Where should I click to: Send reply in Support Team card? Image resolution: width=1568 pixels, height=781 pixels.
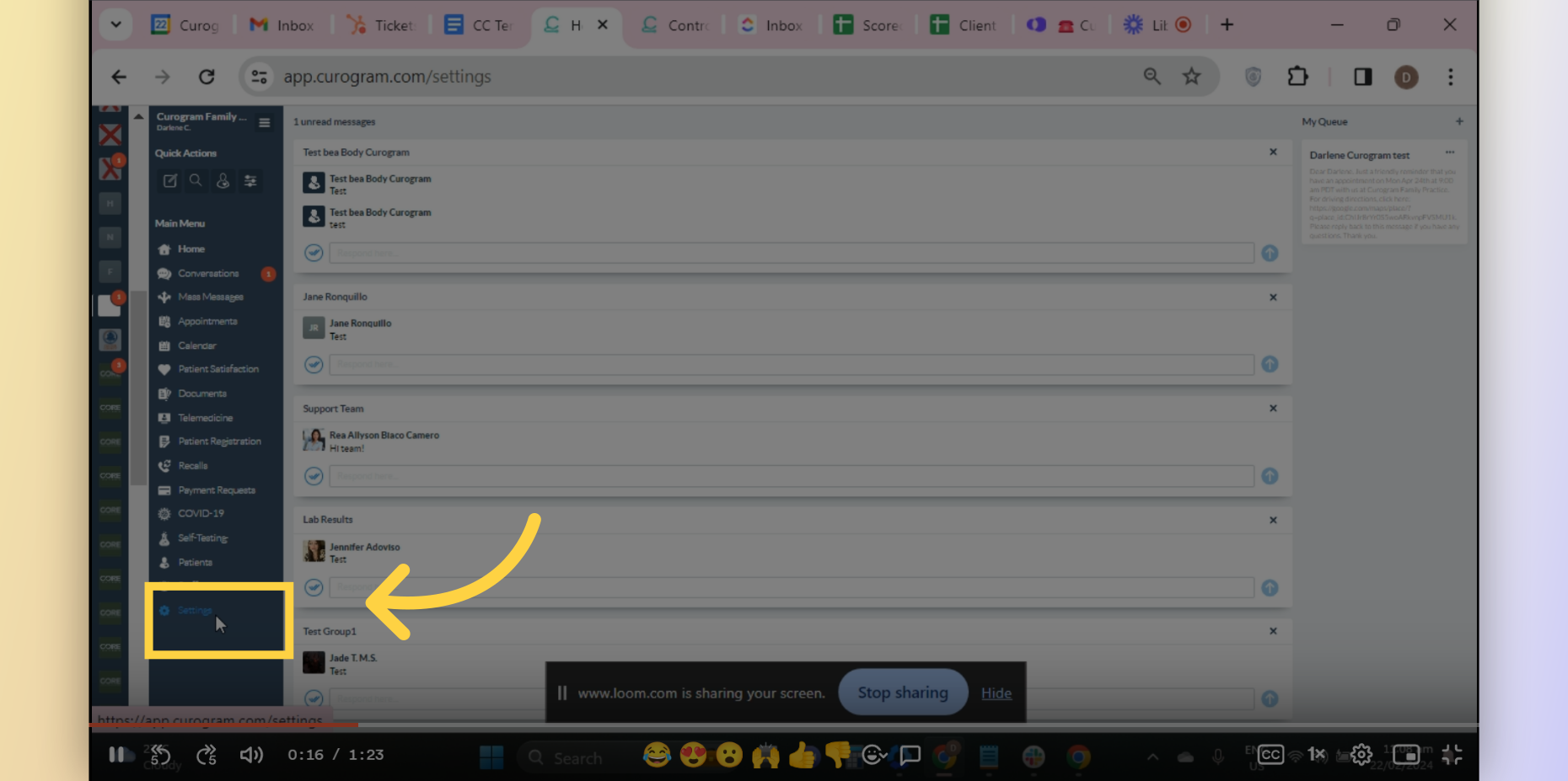click(1270, 476)
